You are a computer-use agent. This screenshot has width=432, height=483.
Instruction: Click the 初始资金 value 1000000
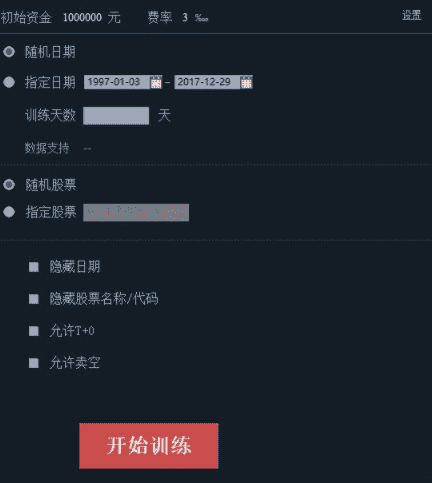82,17
